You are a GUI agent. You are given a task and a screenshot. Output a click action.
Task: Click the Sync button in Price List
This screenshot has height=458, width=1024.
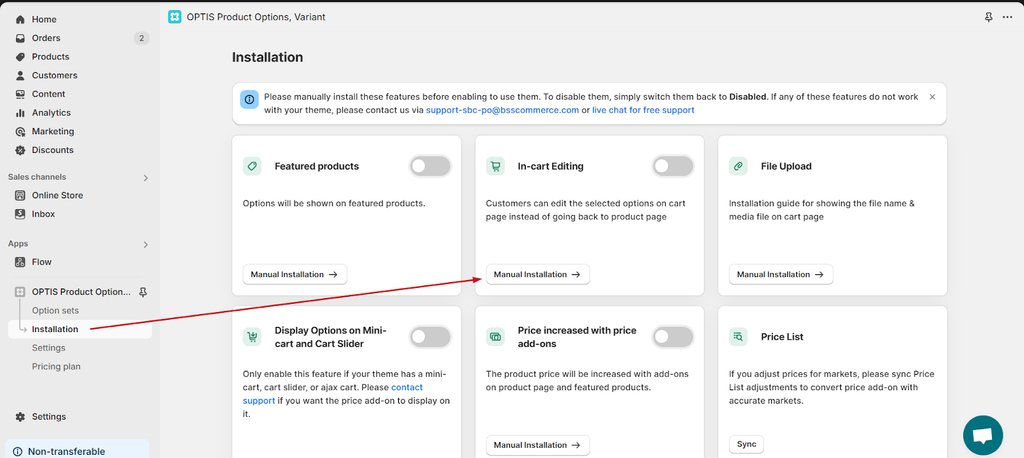pyautogui.click(x=746, y=444)
